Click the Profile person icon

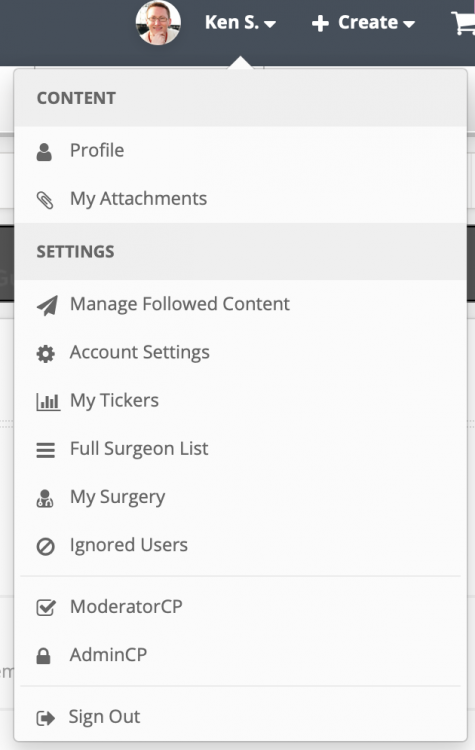(44, 152)
